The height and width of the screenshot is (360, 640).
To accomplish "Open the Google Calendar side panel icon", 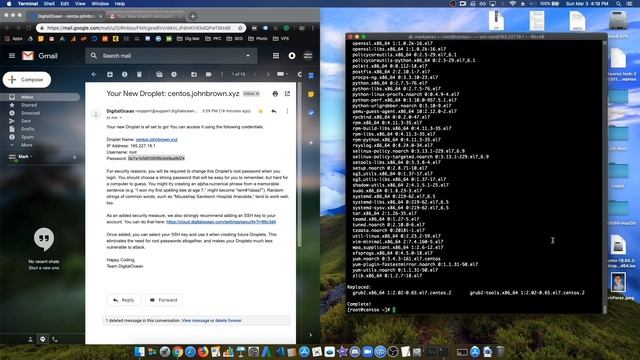I will pyautogui.click(x=311, y=76).
